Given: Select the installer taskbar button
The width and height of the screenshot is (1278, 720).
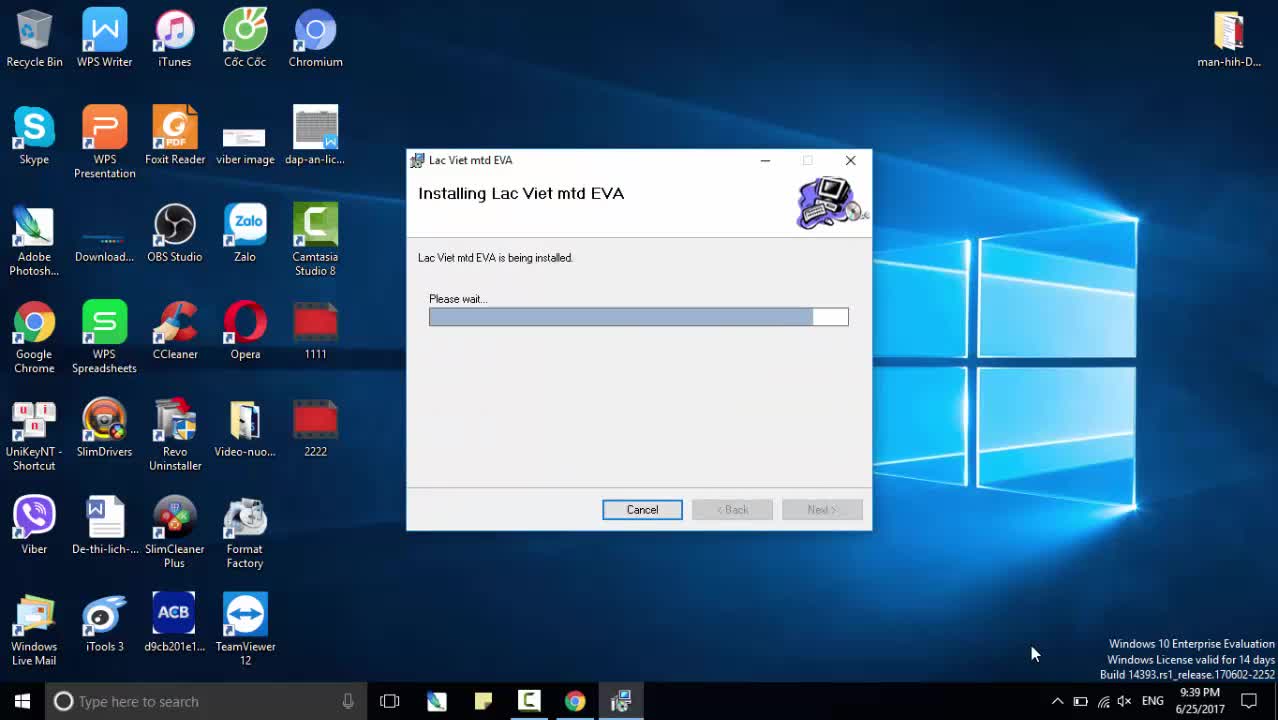Looking at the screenshot, I should tap(621, 701).
